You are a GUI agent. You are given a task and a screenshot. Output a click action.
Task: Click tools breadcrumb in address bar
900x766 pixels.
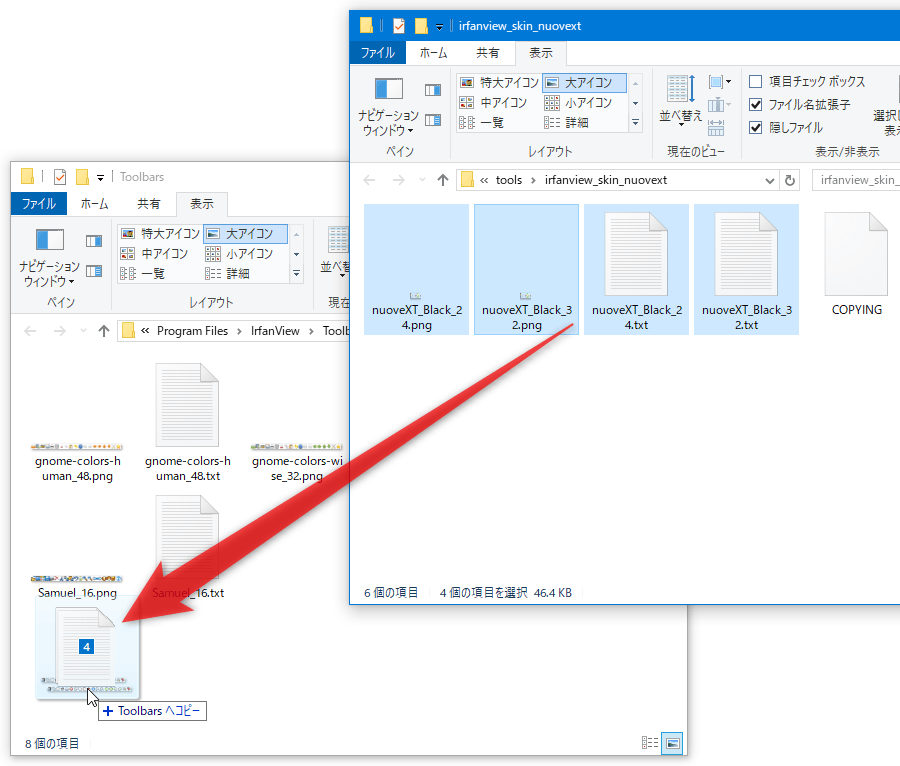point(509,180)
